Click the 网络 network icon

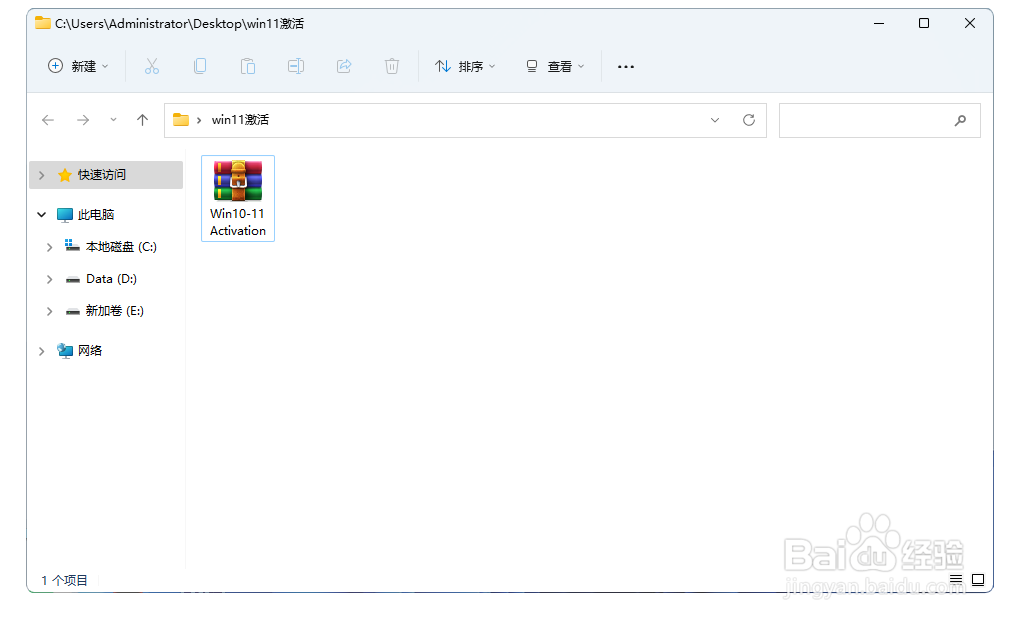[x=65, y=351]
